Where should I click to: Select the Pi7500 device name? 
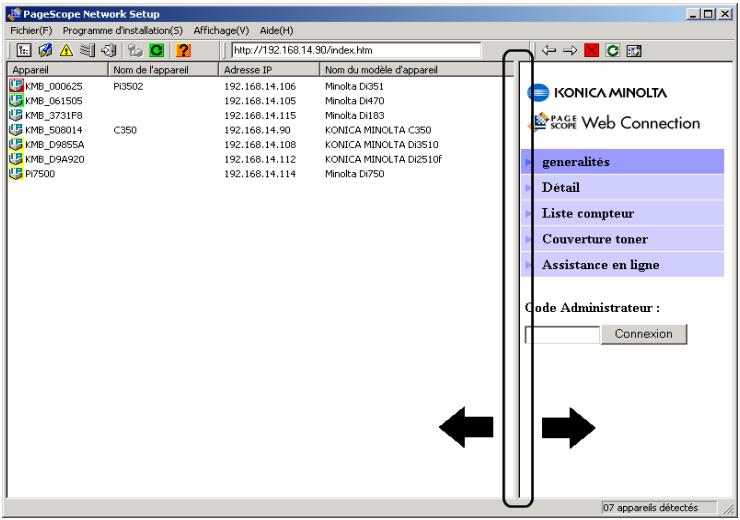(x=40, y=174)
